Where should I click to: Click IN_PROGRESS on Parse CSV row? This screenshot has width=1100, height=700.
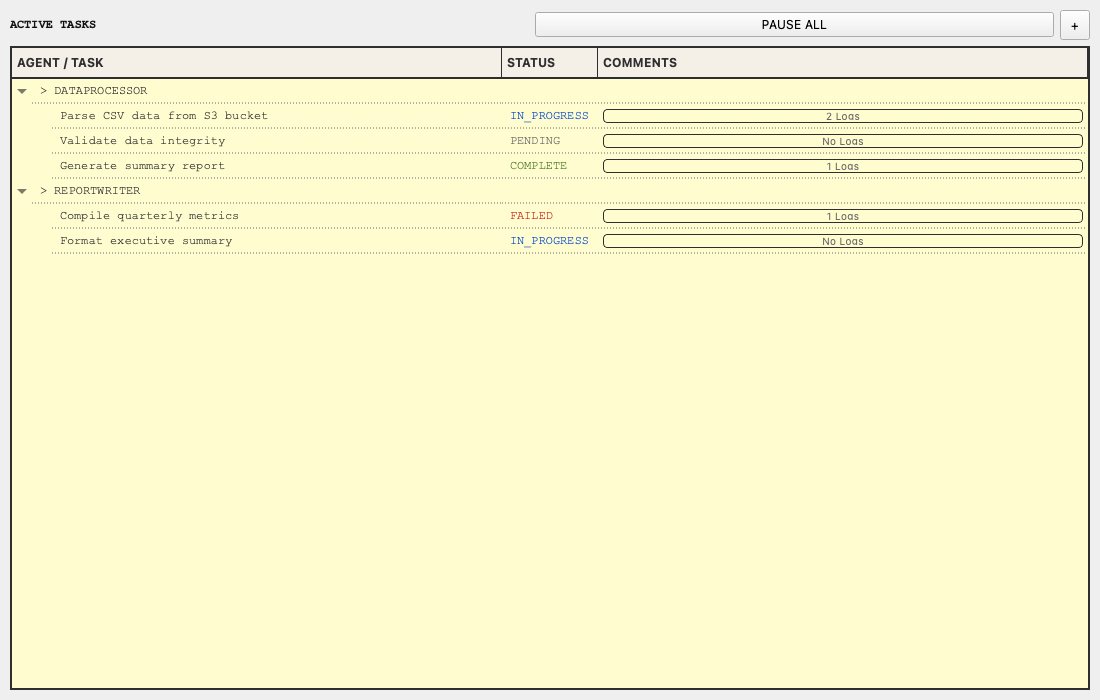pos(549,115)
